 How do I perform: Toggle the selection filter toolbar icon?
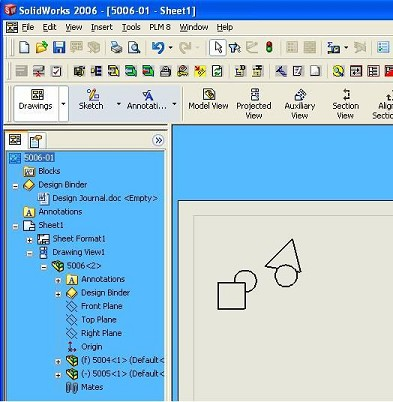pos(235,48)
